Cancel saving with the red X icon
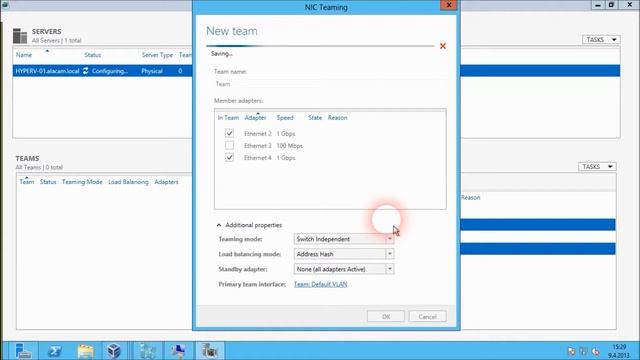The height and width of the screenshot is (360, 640). coord(443,46)
